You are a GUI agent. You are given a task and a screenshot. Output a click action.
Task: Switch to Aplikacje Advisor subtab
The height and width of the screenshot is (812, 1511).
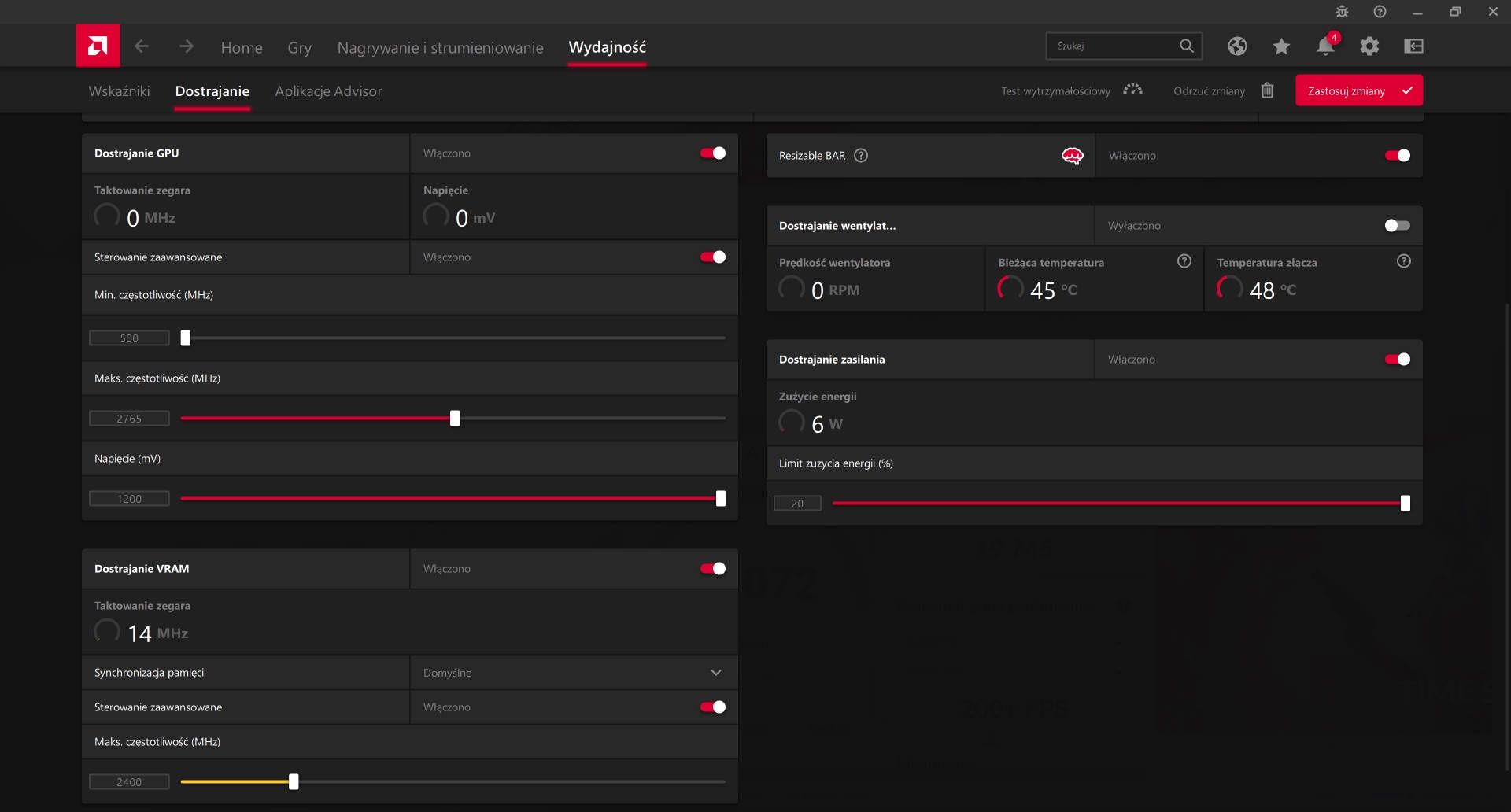coord(328,91)
